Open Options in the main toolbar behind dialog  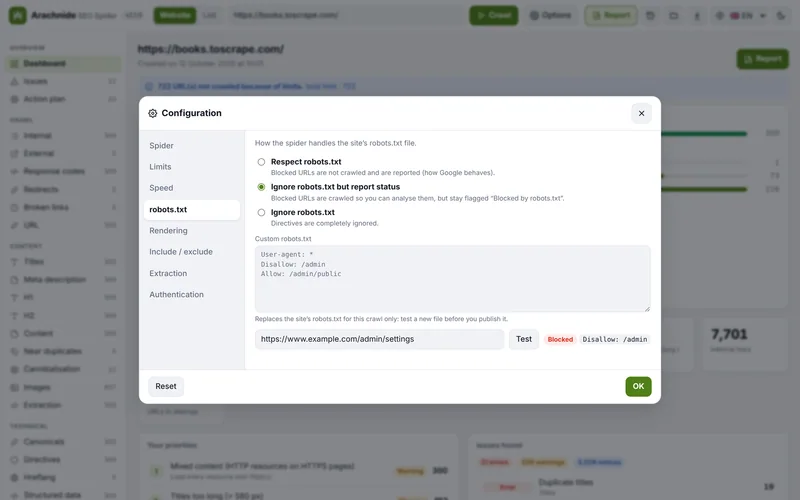point(551,15)
